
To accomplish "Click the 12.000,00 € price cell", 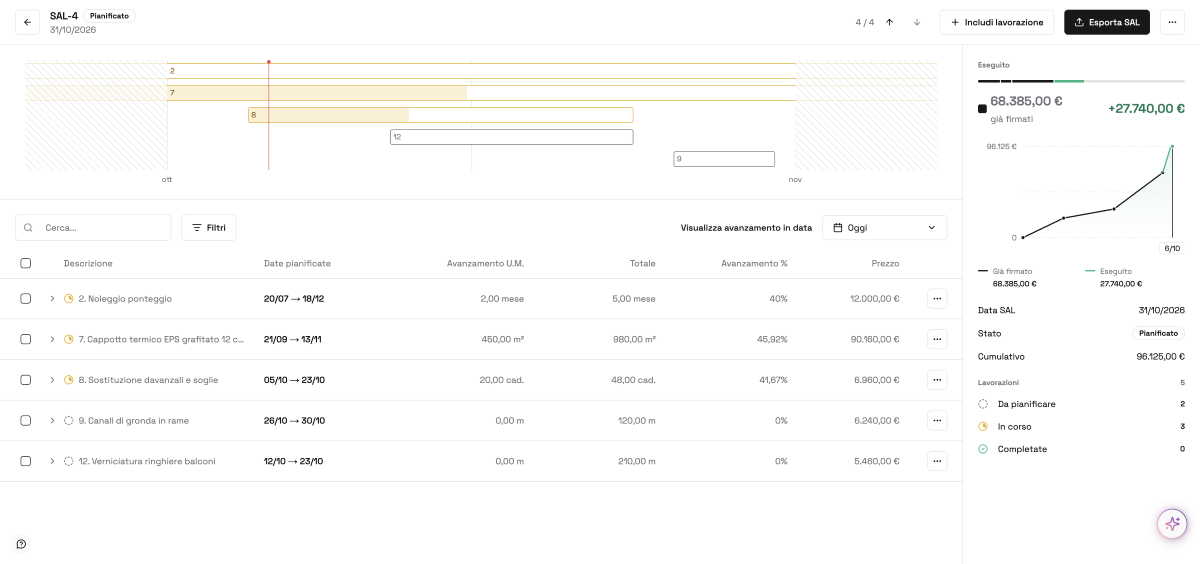I will (874, 298).
